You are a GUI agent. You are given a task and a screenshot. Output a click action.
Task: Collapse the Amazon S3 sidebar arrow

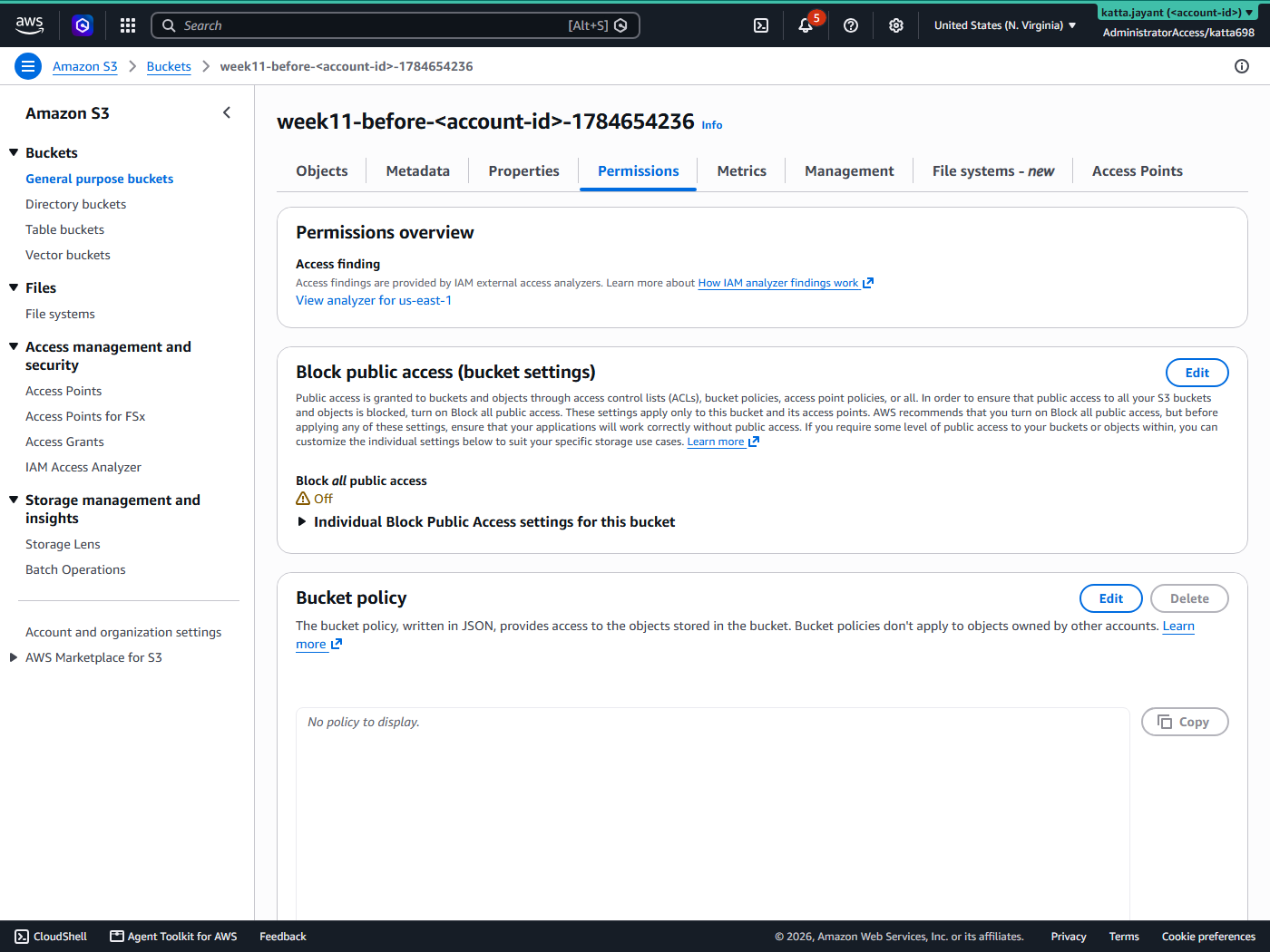pos(227,112)
